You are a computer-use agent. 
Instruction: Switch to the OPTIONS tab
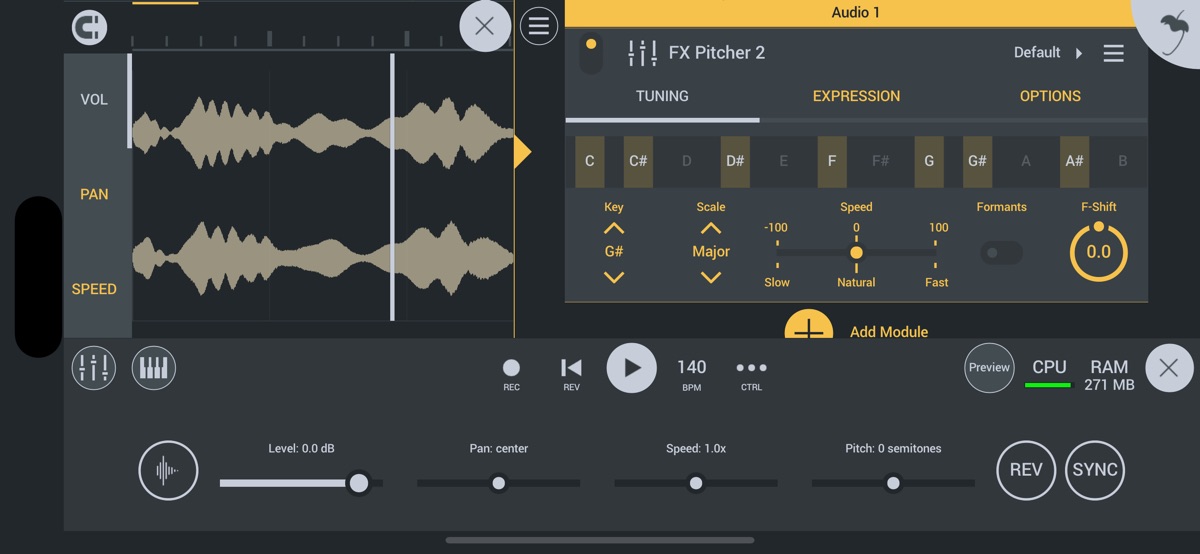[1050, 96]
